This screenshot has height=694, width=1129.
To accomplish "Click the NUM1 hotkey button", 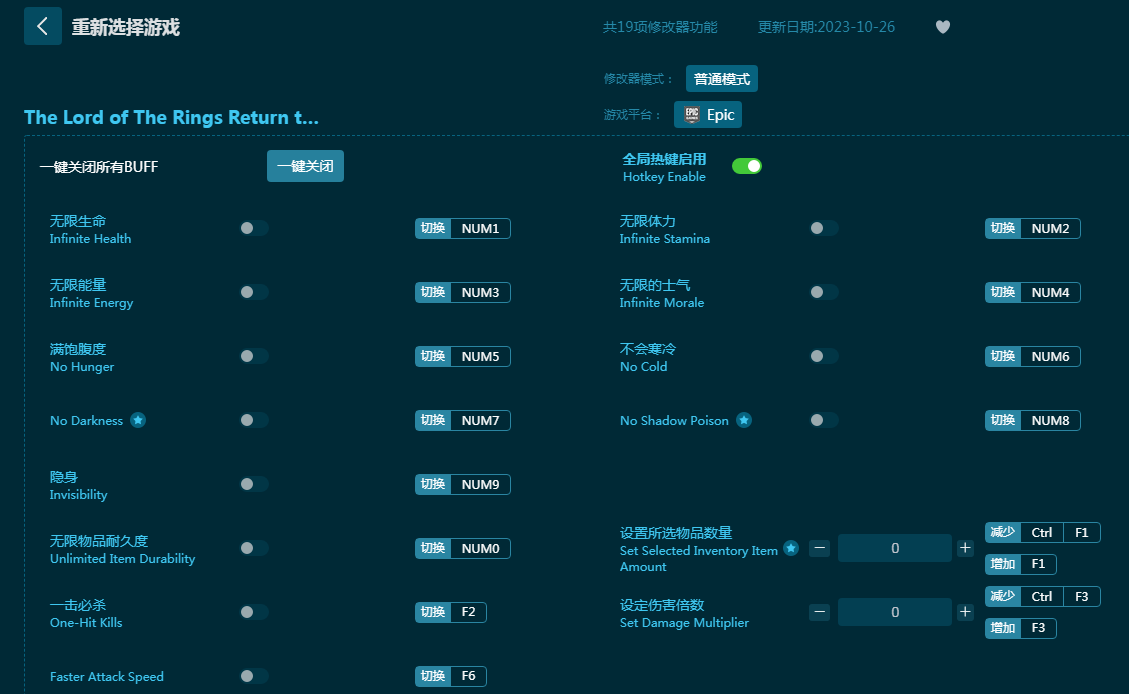I will click(462, 228).
